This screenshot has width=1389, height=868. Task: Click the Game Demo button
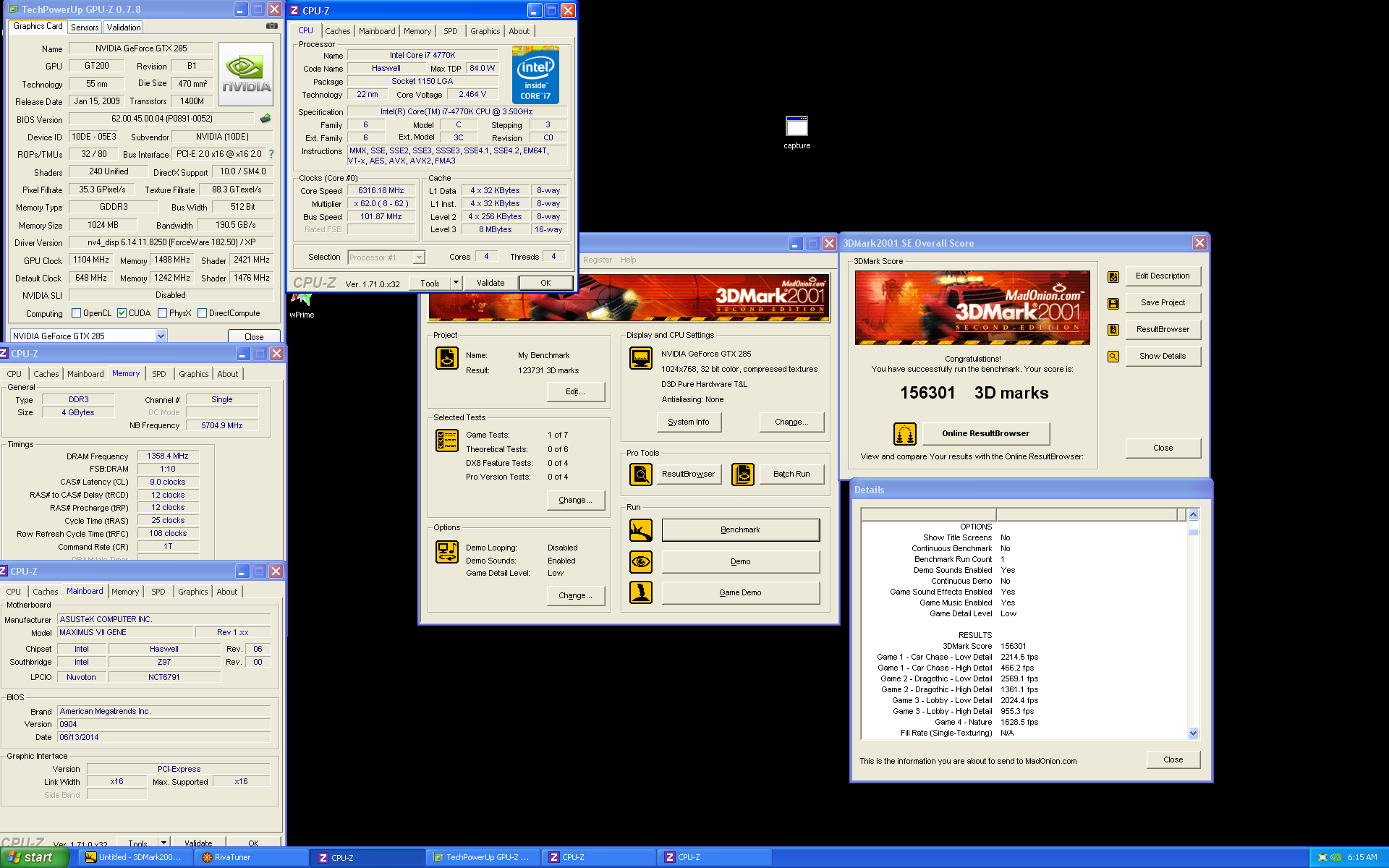pyautogui.click(x=741, y=592)
